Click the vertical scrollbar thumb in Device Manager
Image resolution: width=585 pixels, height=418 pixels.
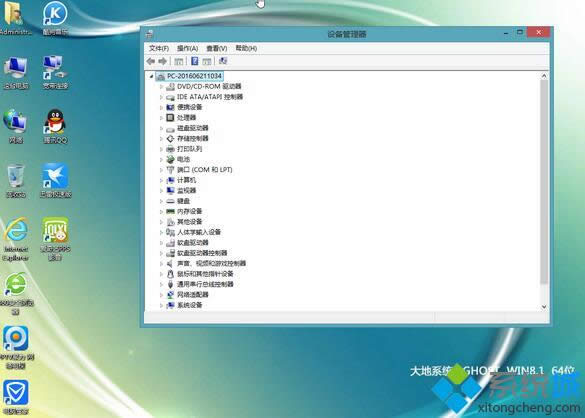pyautogui.click(x=544, y=181)
